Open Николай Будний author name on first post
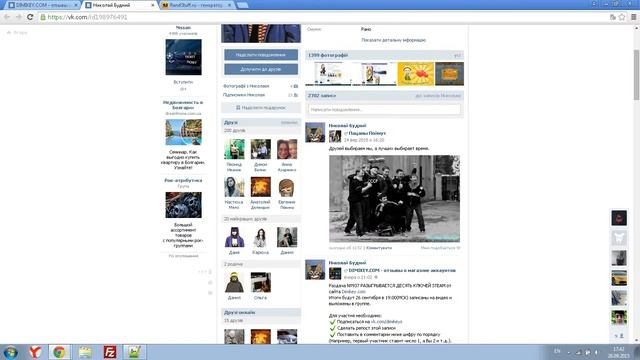The image size is (640, 360). (347, 126)
